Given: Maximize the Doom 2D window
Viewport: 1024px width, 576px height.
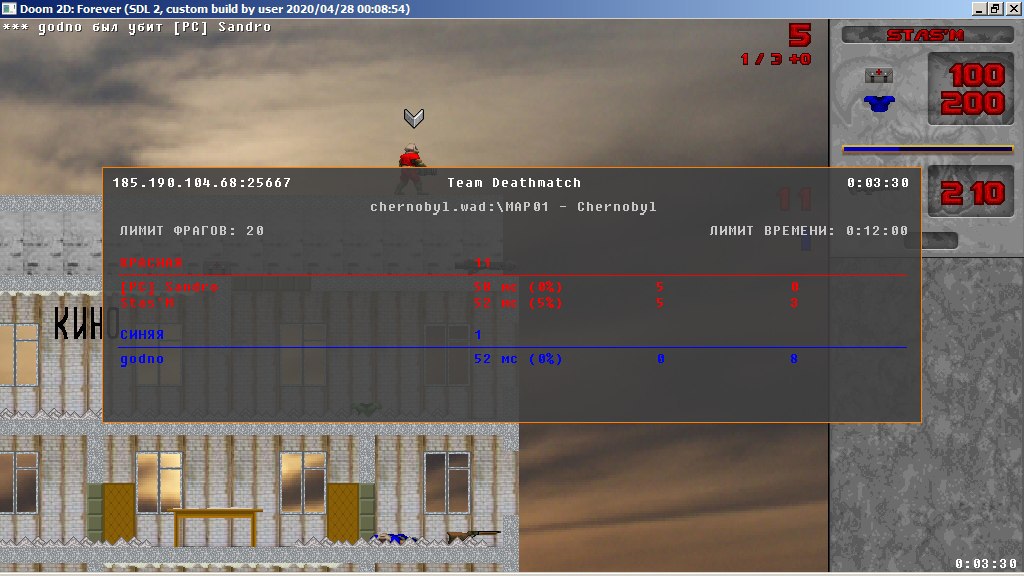Looking at the screenshot, I should click(995, 8).
